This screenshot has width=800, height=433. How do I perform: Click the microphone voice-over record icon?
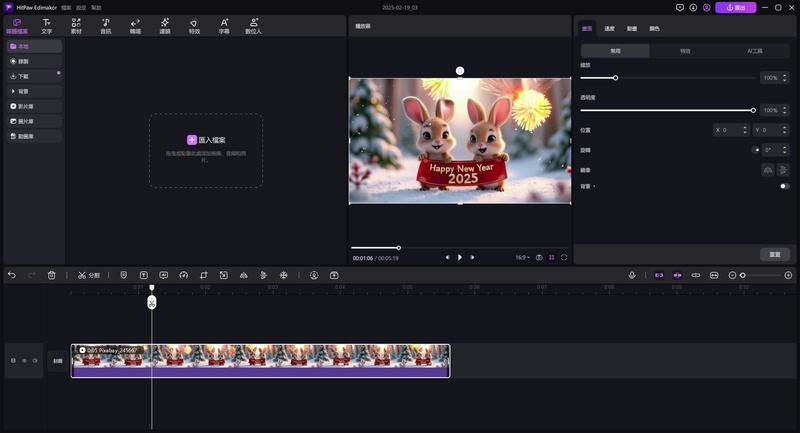tap(632, 275)
